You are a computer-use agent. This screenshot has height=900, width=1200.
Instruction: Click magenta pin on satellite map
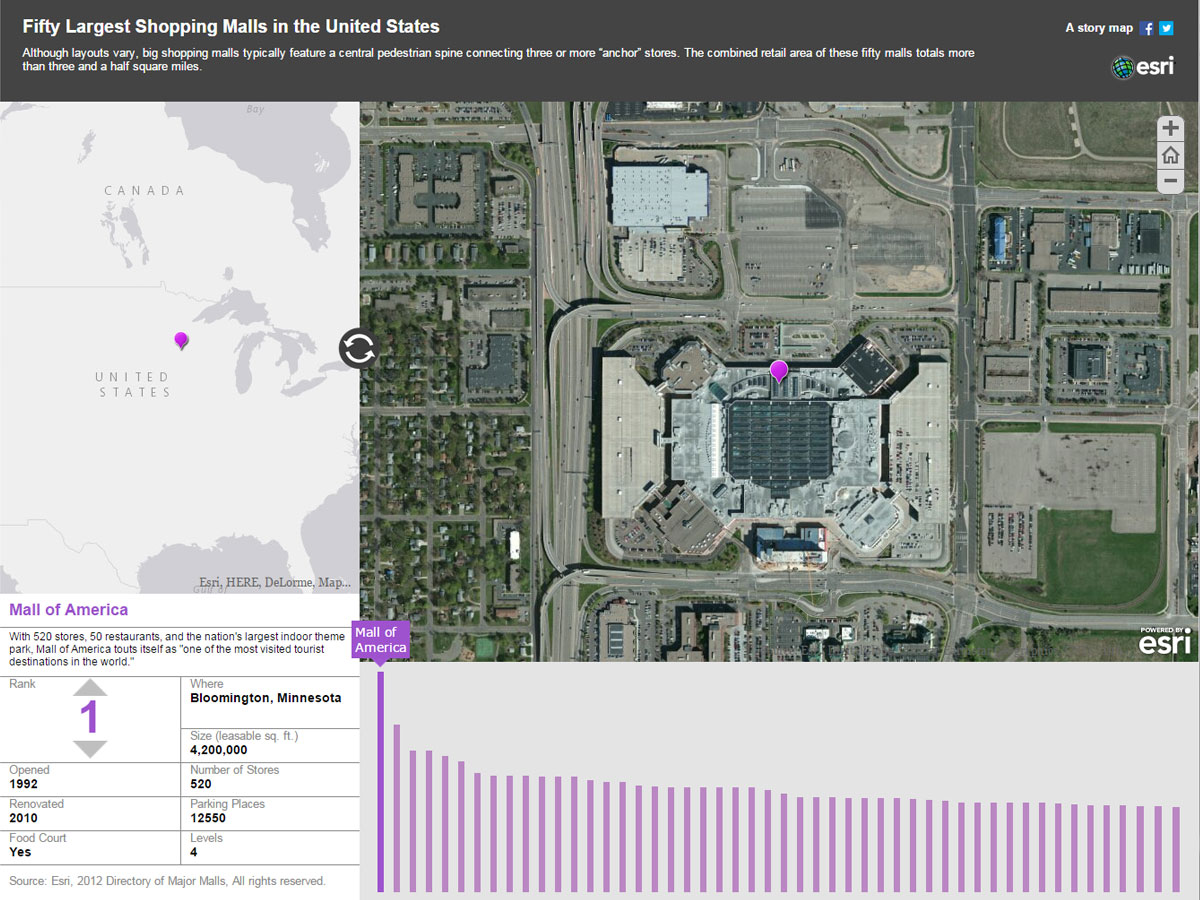coord(779,371)
